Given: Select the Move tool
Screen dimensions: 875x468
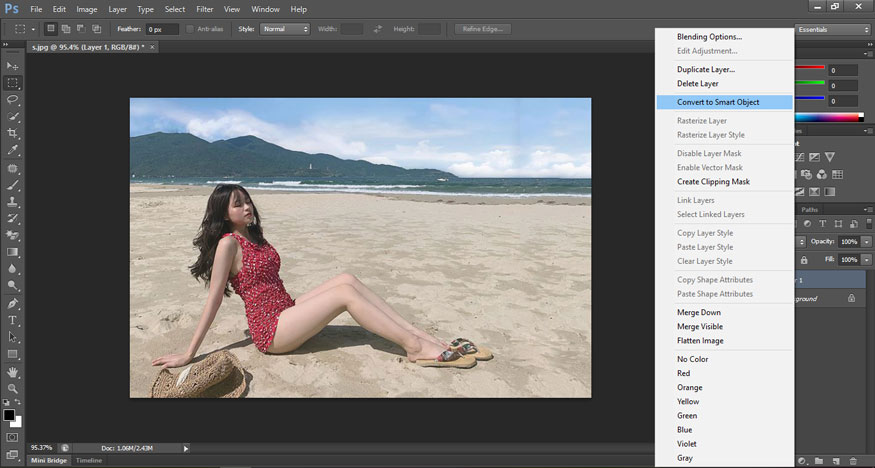Looking at the screenshot, I should (x=13, y=66).
